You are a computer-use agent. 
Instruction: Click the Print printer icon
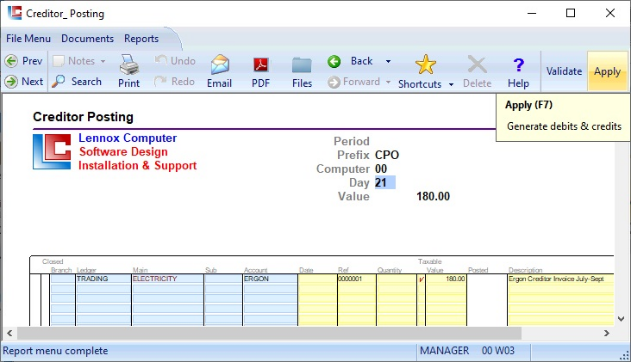[129, 64]
